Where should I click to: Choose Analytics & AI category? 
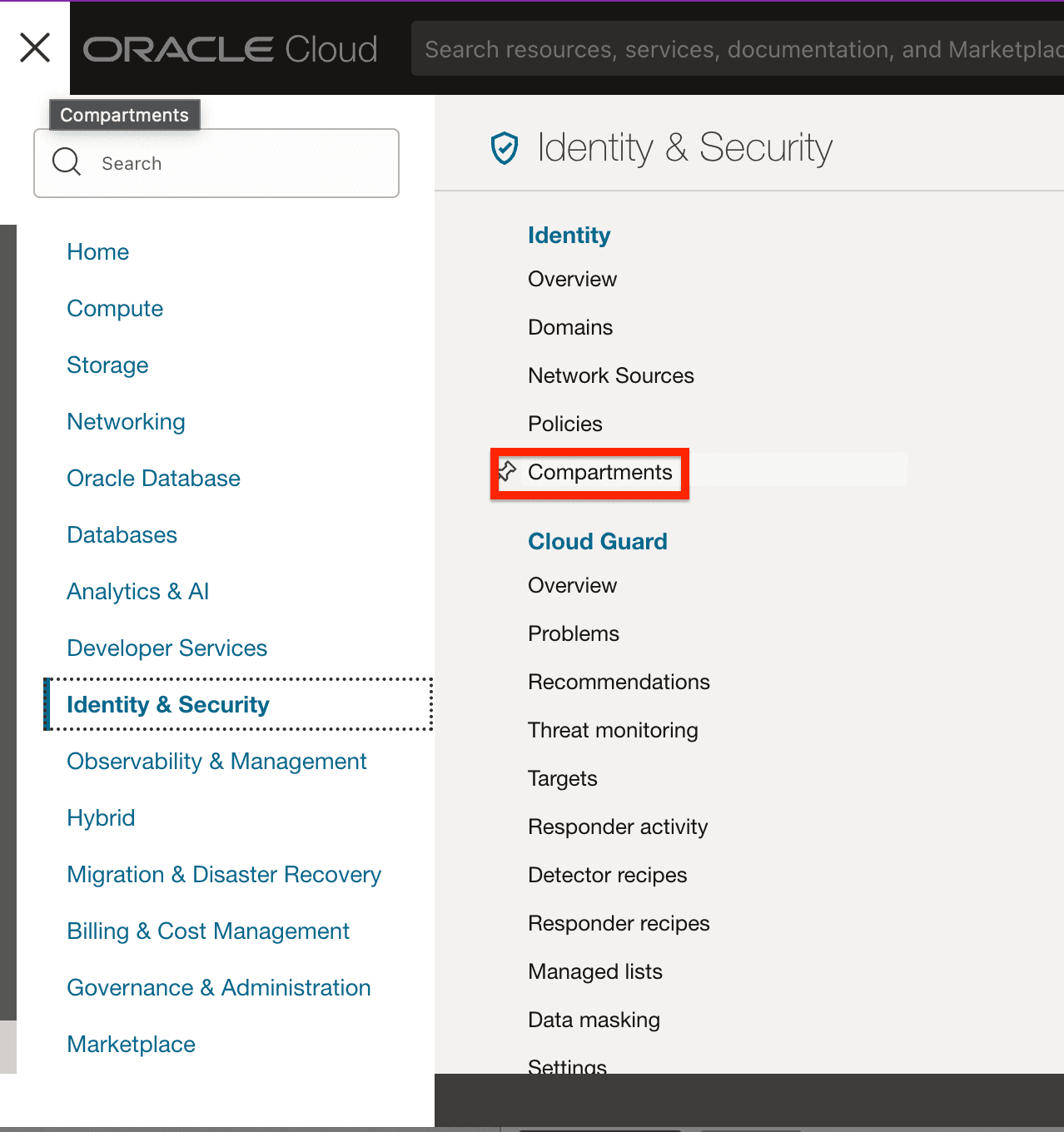(137, 592)
